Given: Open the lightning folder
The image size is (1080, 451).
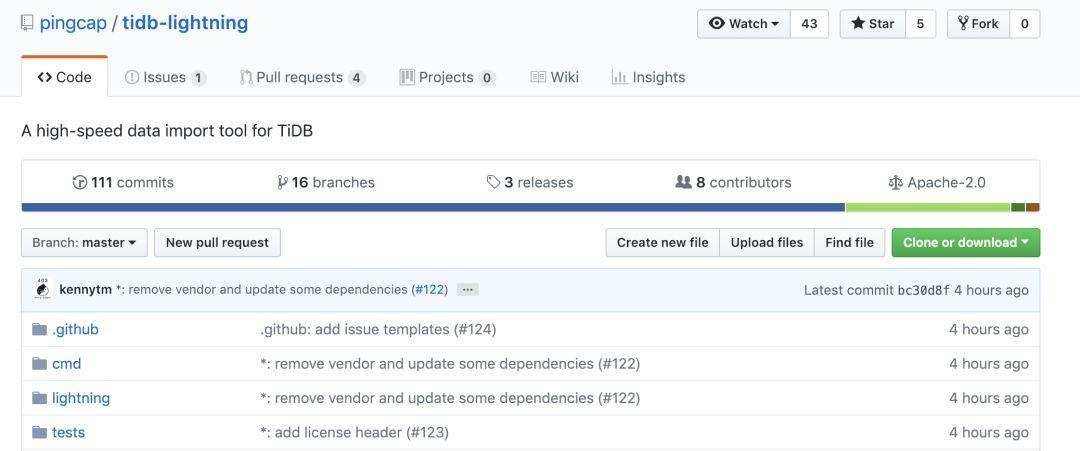Looking at the screenshot, I should 81,398.
